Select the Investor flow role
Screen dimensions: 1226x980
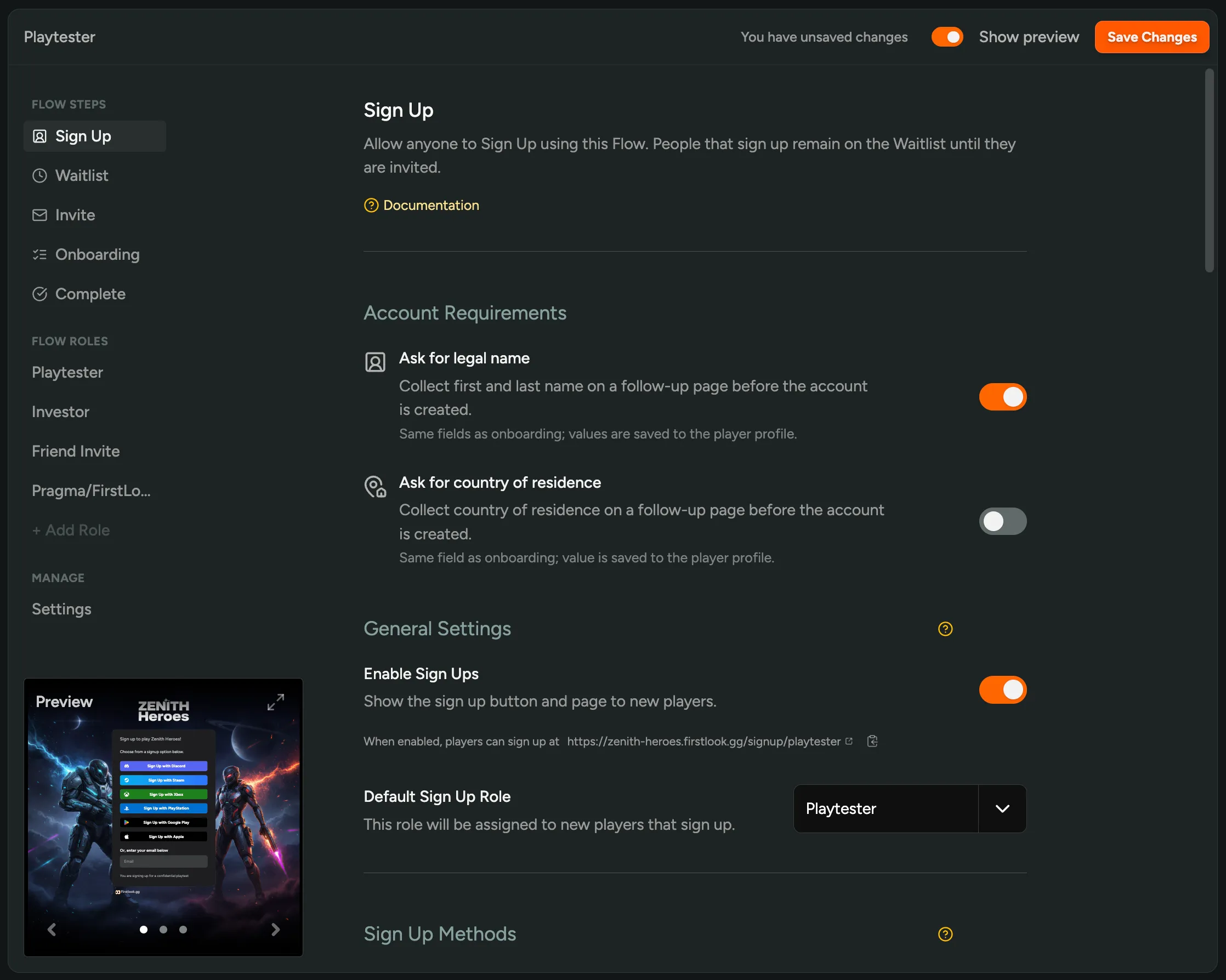pos(60,412)
